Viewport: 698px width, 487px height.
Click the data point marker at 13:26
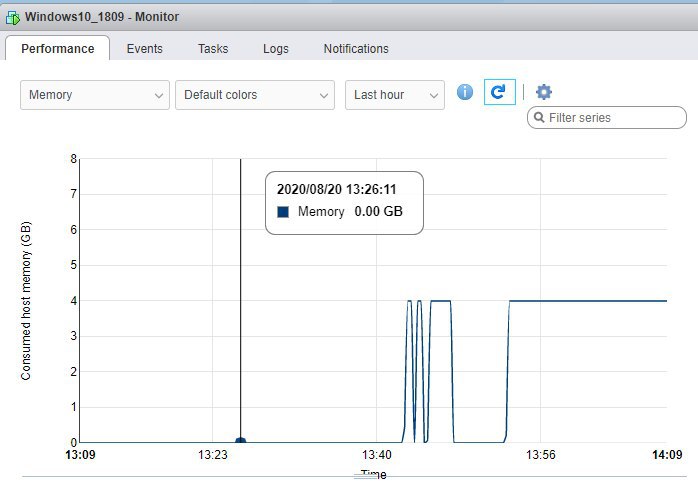click(x=240, y=441)
